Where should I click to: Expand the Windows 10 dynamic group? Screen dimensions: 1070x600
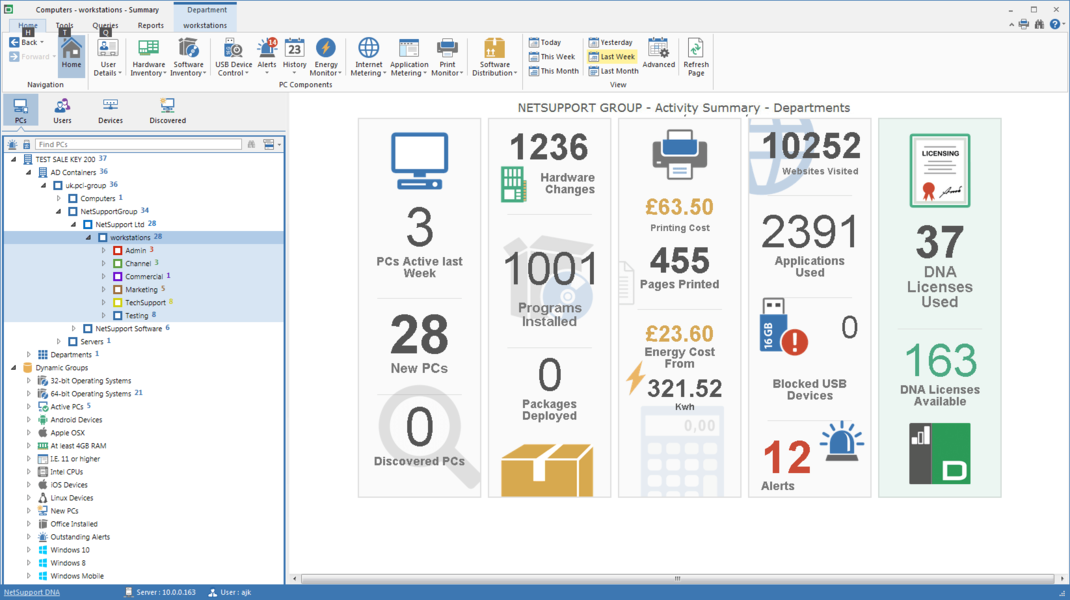coord(29,550)
